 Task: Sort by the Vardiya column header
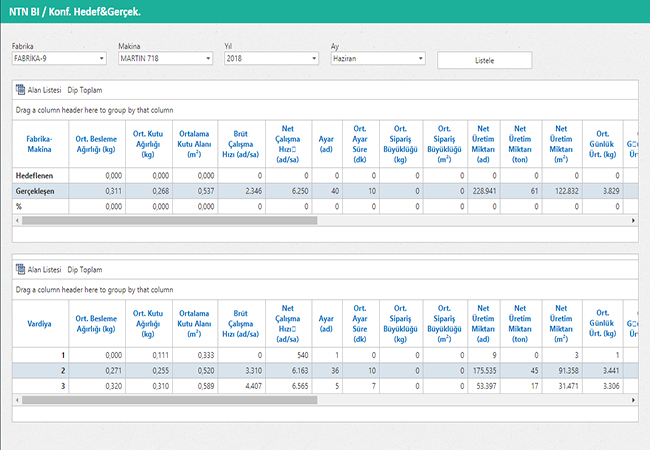click(x=39, y=325)
